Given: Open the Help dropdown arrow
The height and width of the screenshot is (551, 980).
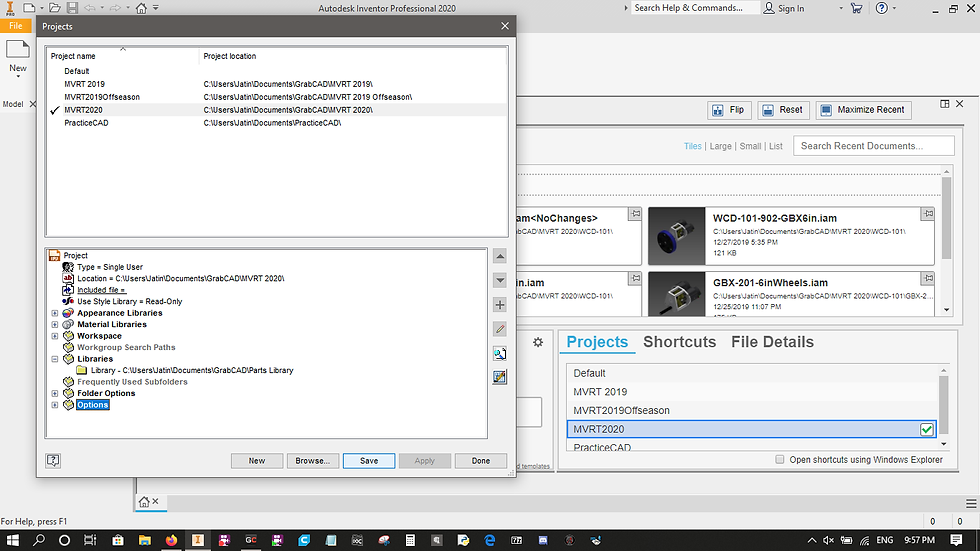Looking at the screenshot, I should pos(894,8).
